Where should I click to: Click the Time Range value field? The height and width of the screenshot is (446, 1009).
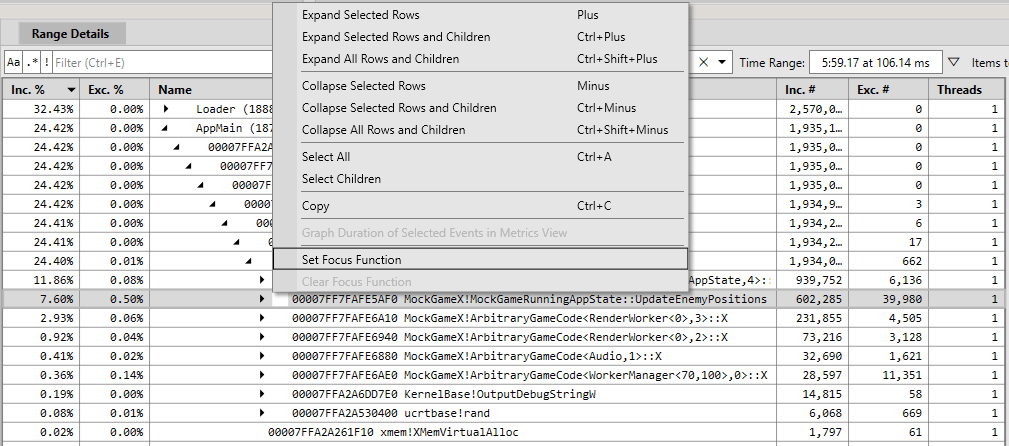pos(875,62)
